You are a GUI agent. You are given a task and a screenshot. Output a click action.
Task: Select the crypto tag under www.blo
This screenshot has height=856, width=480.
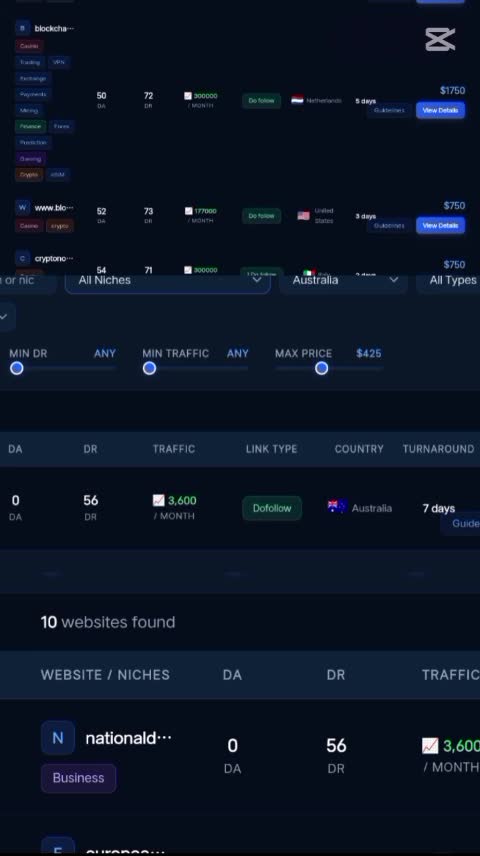tap(60, 225)
